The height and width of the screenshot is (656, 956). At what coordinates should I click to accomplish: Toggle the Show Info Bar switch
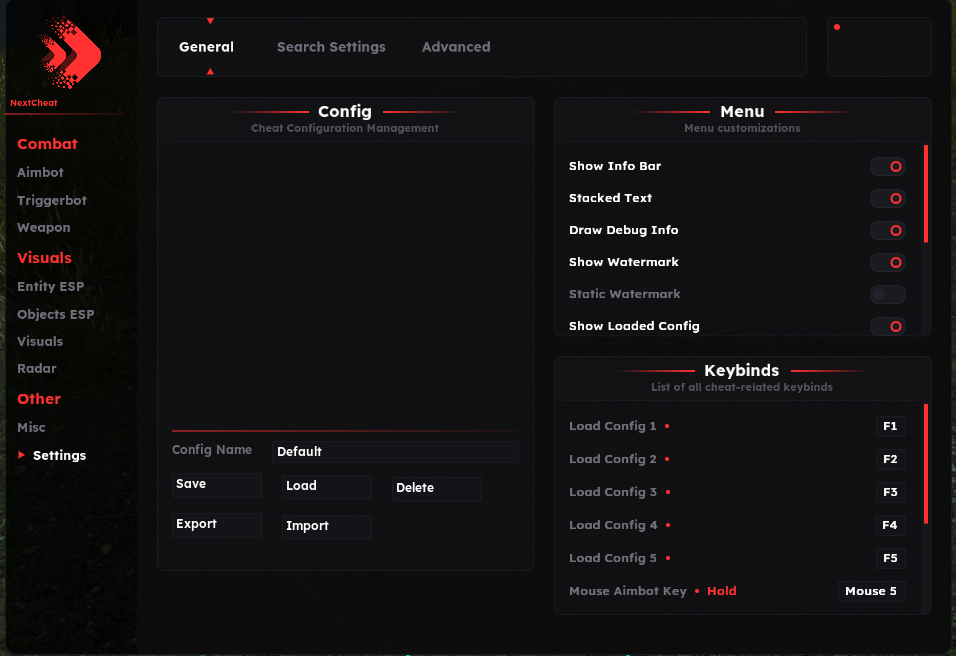[887, 167]
